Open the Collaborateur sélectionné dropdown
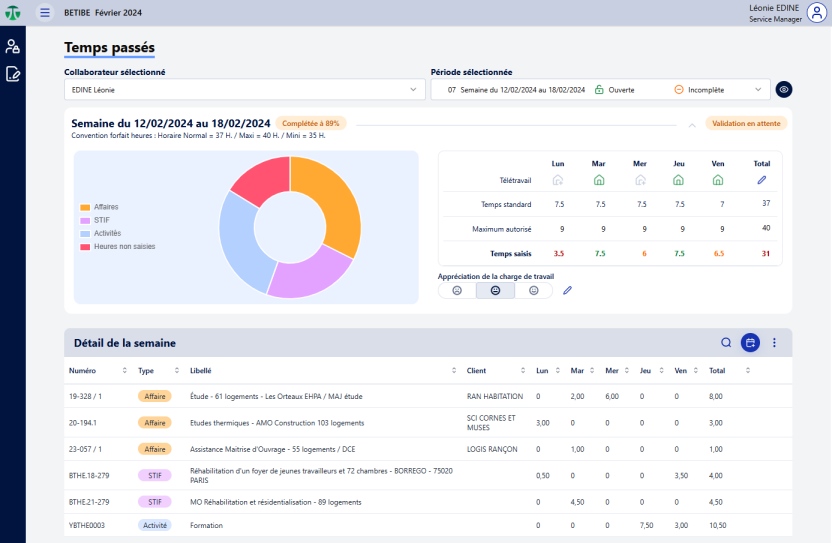The width and height of the screenshot is (832, 543). (244, 89)
